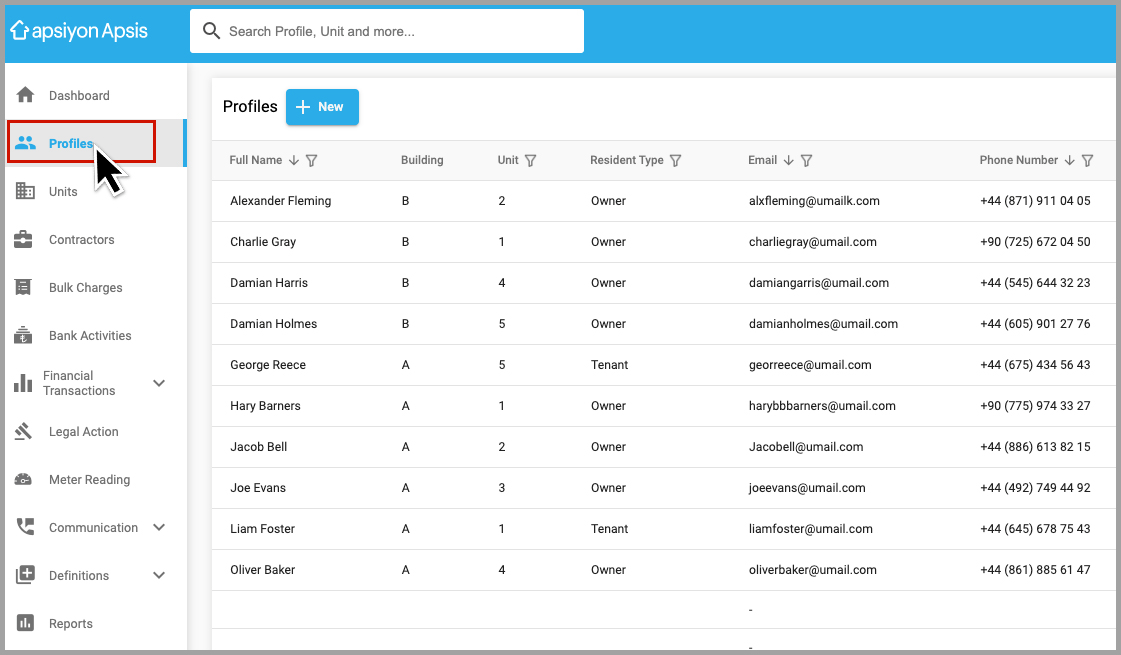Focus the Search Profile, Unit field
This screenshot has height=655, width=1121.
pos(387,31)
